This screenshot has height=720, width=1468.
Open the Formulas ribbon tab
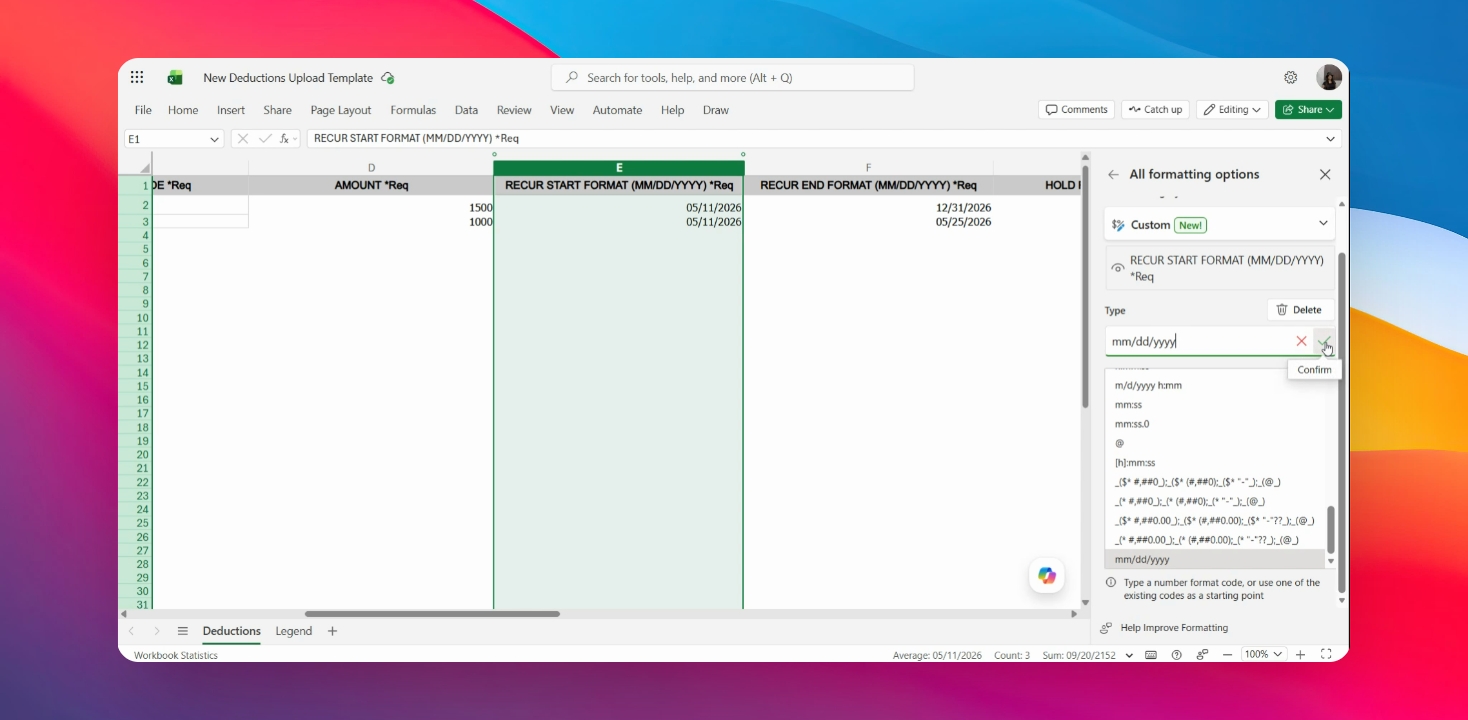(413, 110)
